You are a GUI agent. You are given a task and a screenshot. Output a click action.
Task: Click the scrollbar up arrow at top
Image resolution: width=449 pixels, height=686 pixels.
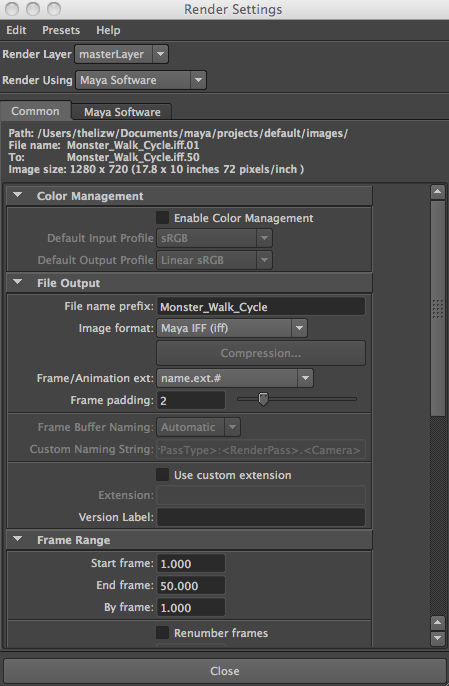[x=438, y=192]
